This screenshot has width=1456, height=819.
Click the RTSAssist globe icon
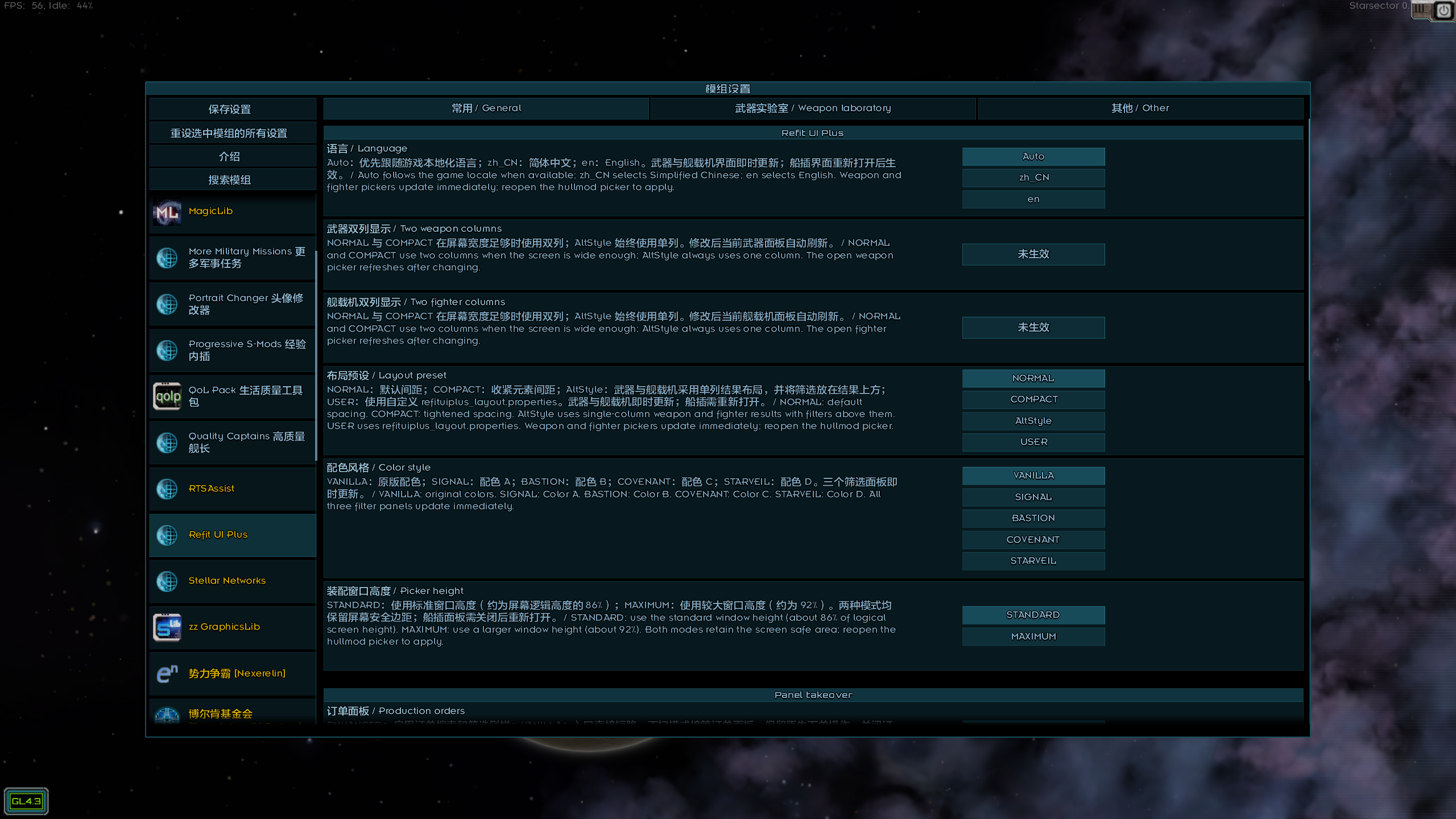pyautogui.click(x=167, y=489)
